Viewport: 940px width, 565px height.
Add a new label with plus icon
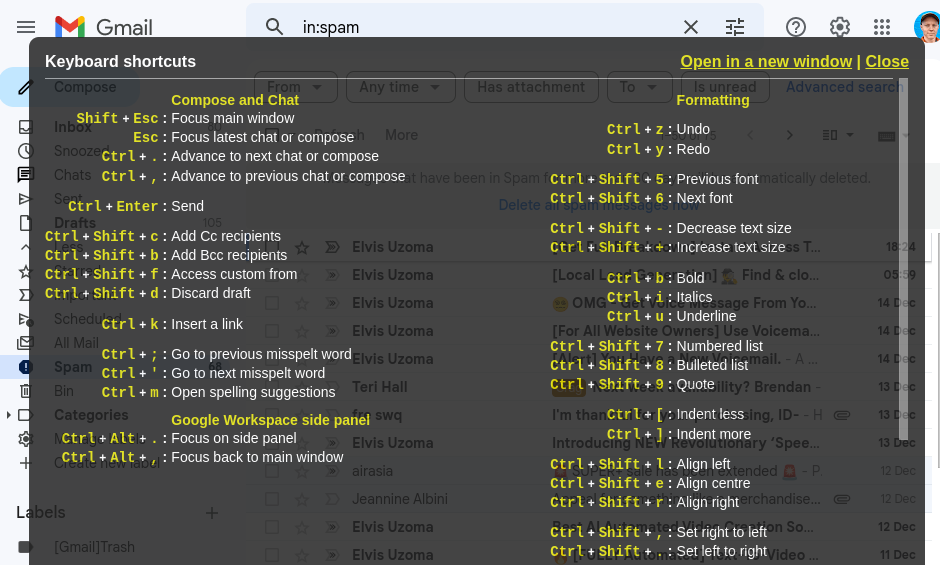point(212,513)
